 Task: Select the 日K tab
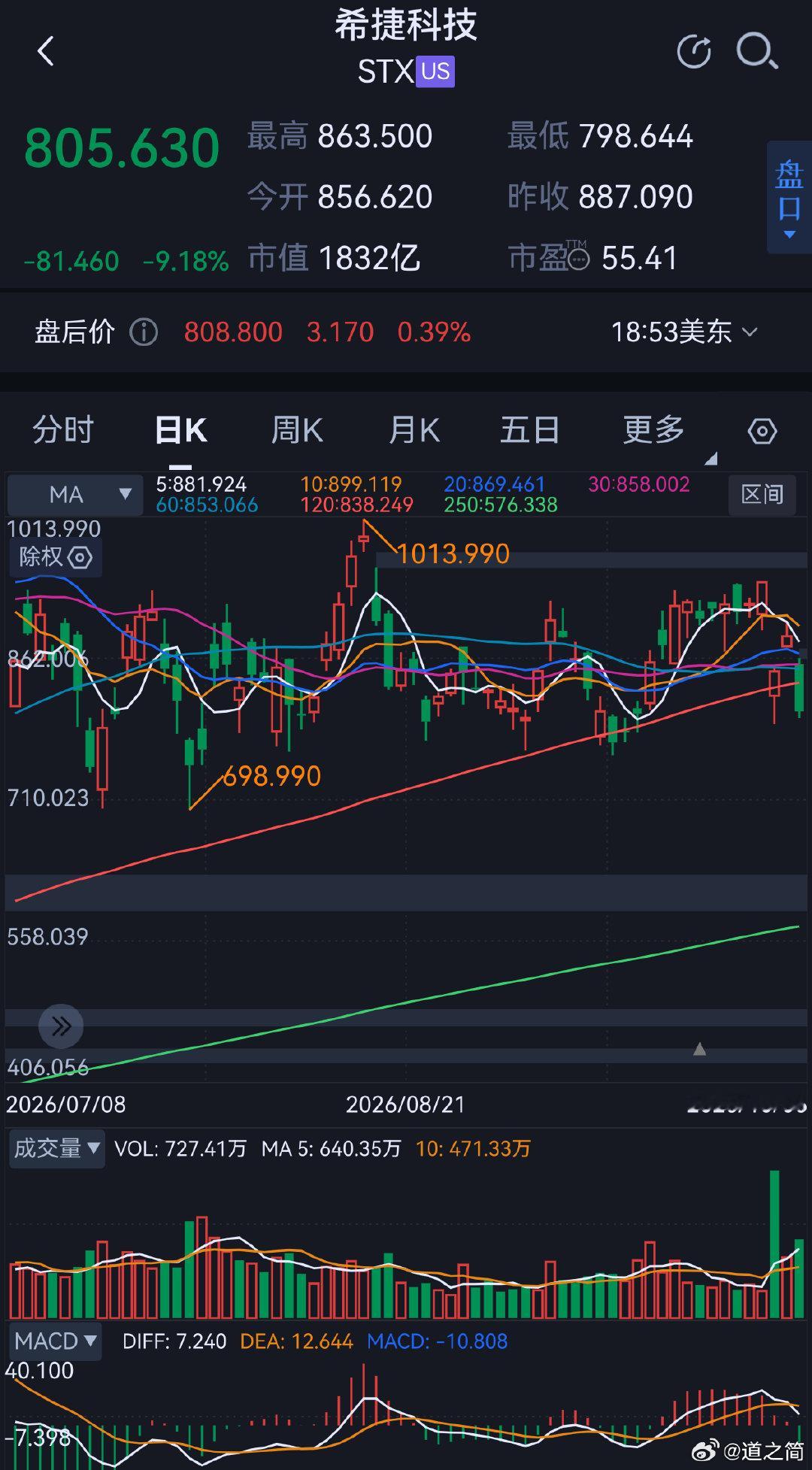(180, 431)
